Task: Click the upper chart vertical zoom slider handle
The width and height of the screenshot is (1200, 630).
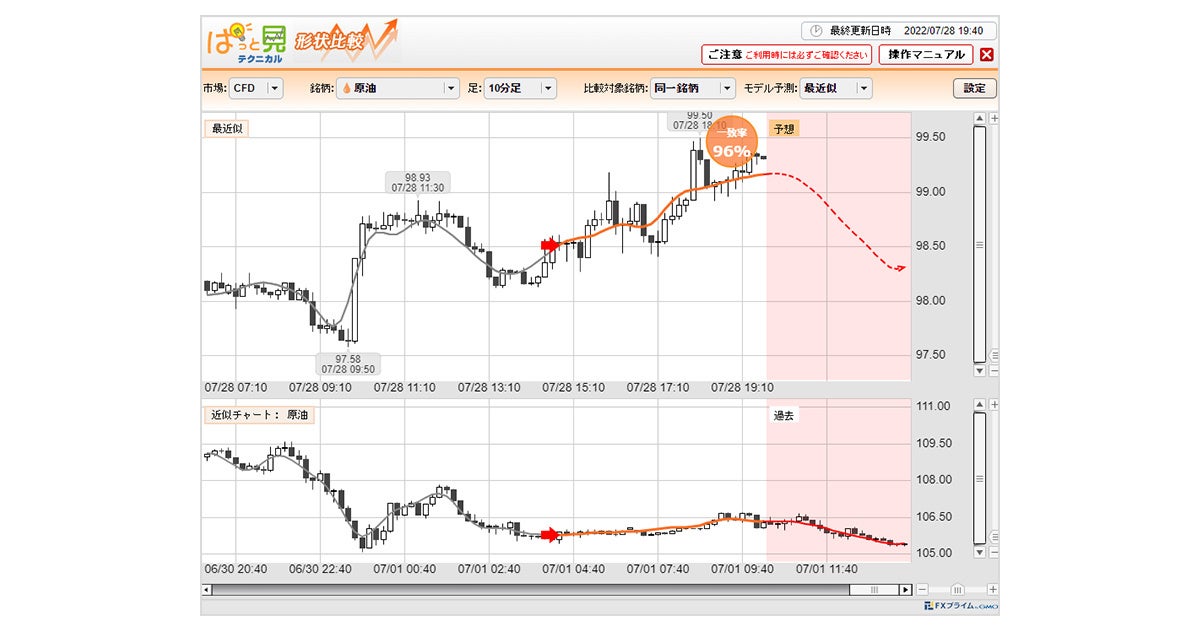Action: (994, 356)
